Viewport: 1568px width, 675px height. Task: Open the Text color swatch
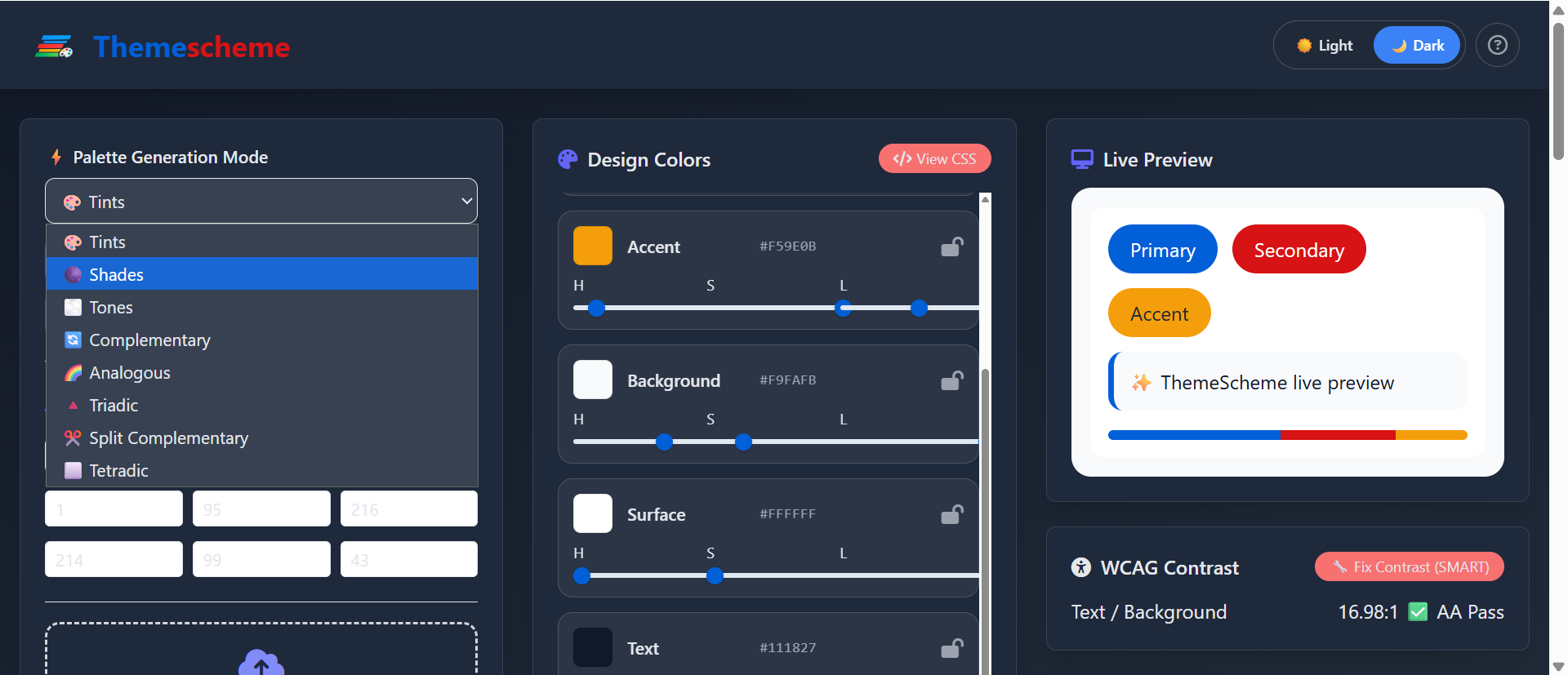[x=592, y=647]
